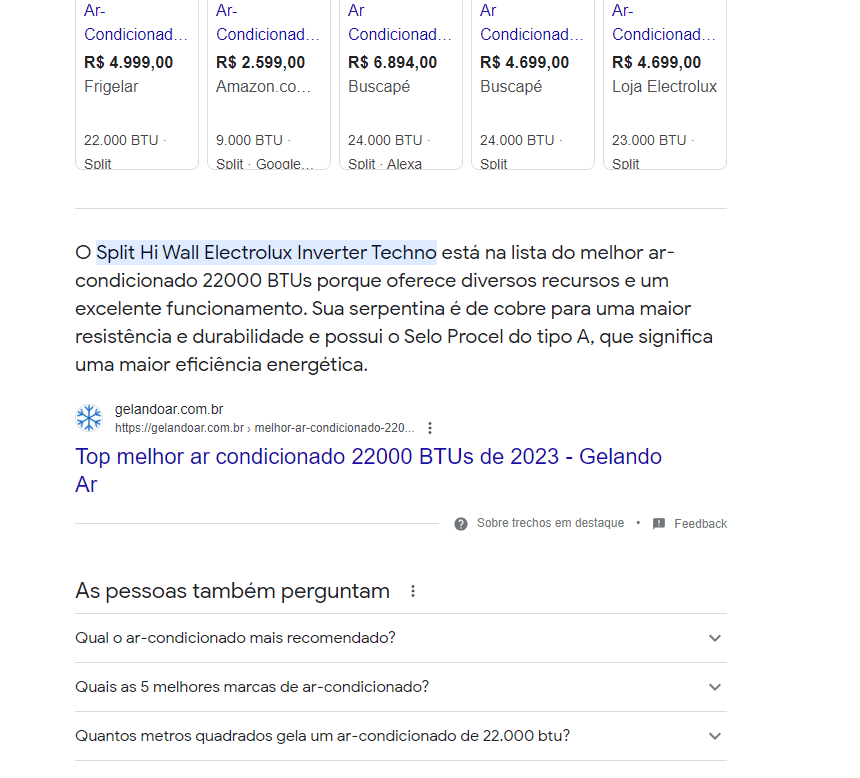Click the question mark icon for featured snippets
The image size is (860, 778).
click(x=461, y=524)
